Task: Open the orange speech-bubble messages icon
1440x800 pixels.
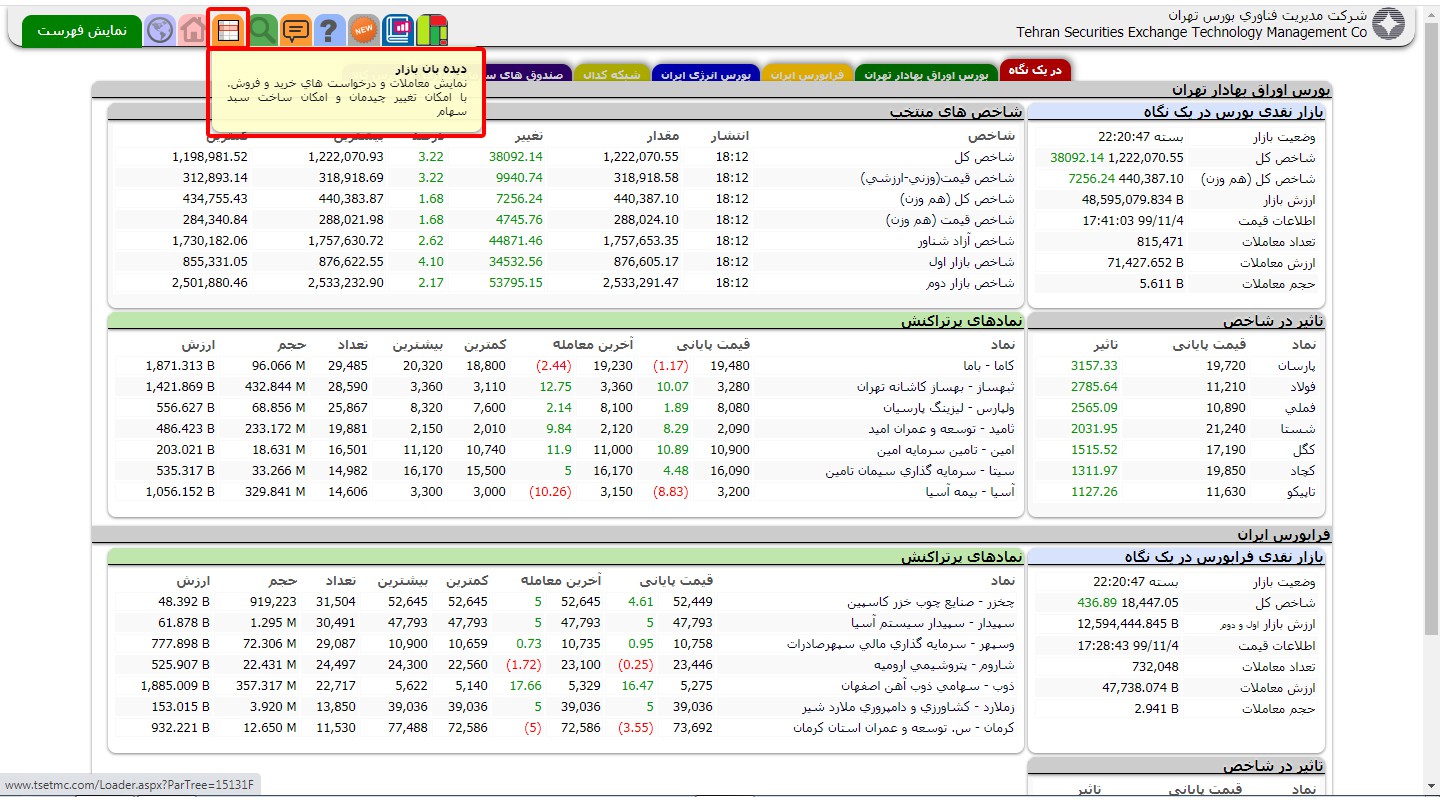Action: click(x=296, y=30)
